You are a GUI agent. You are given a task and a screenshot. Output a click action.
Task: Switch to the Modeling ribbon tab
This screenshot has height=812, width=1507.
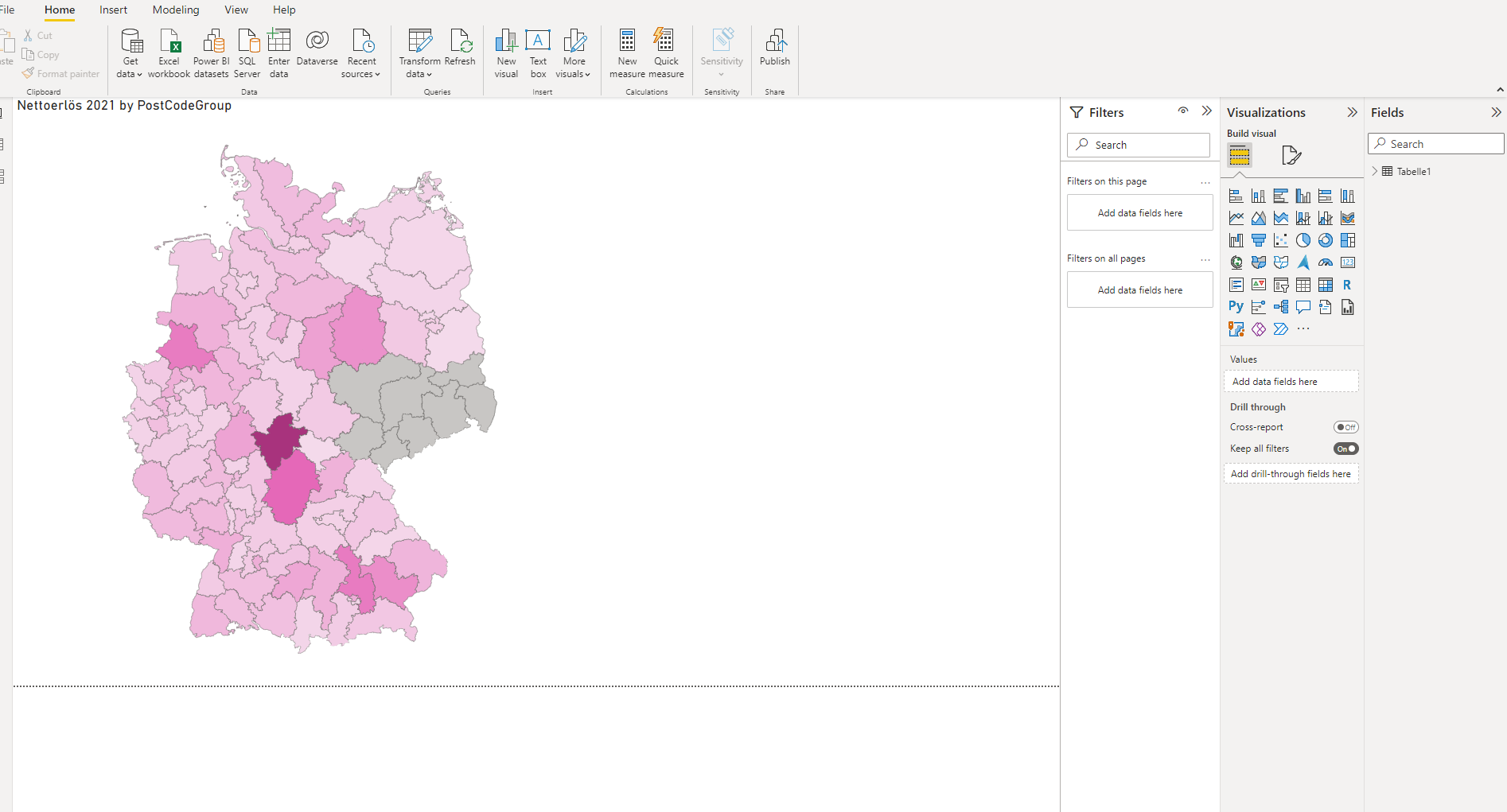pos(176,10)
